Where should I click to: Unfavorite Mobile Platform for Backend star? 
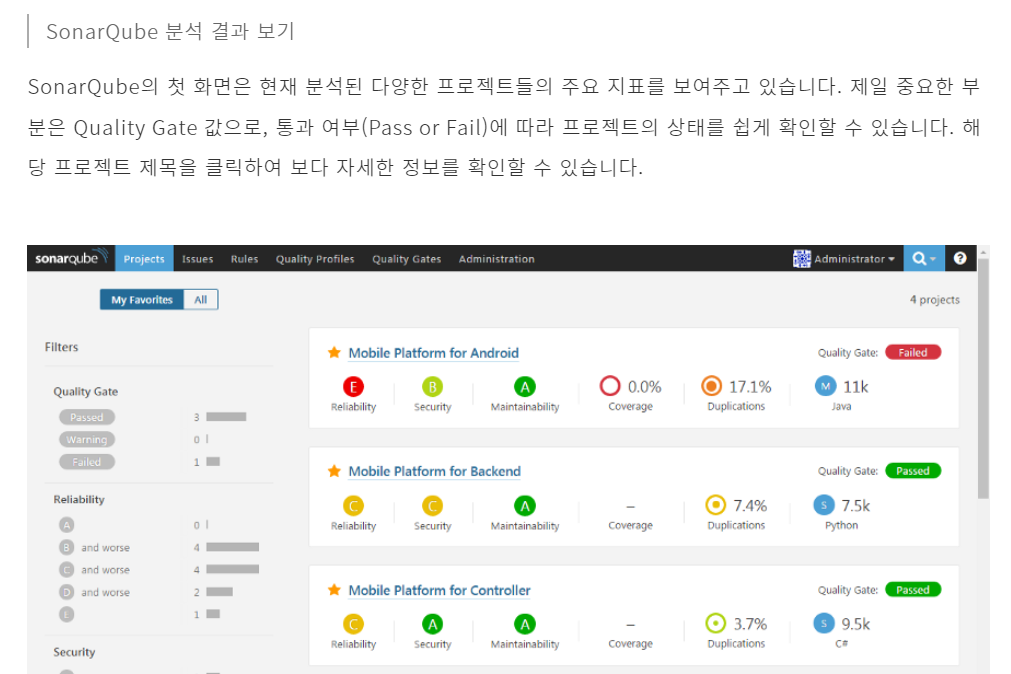pos(334,471)
